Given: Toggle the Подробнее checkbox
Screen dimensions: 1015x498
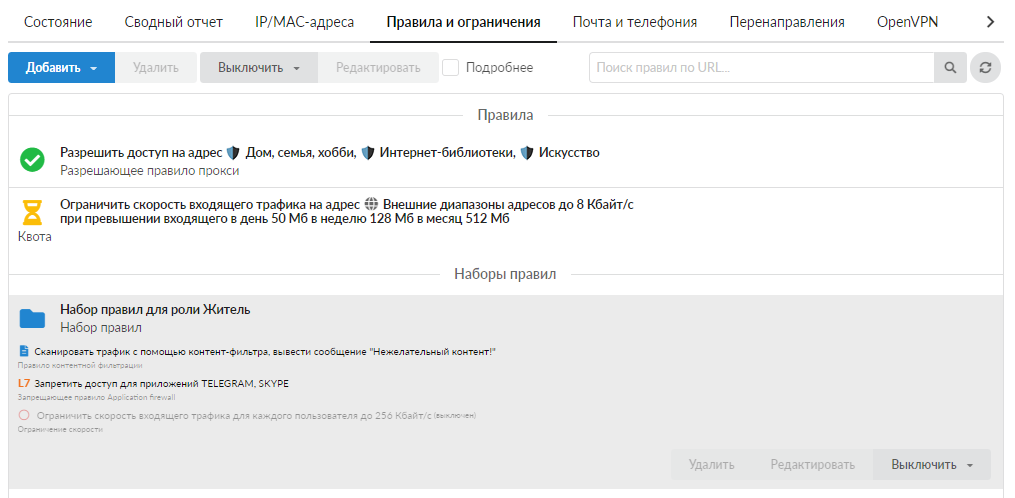Looking at the screenshot, I should pyautogui.click(x=451, y=68).
